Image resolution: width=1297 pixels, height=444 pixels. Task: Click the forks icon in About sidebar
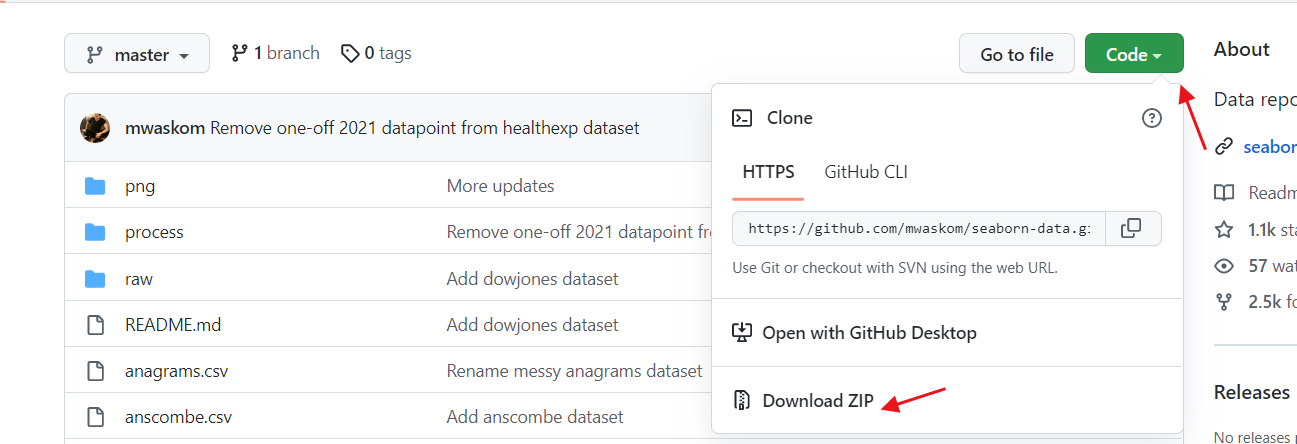[x=1224, y=301]
